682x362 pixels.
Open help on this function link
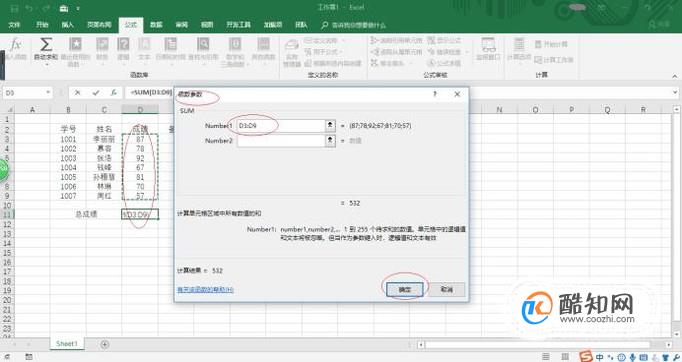[x=205, y=289]
